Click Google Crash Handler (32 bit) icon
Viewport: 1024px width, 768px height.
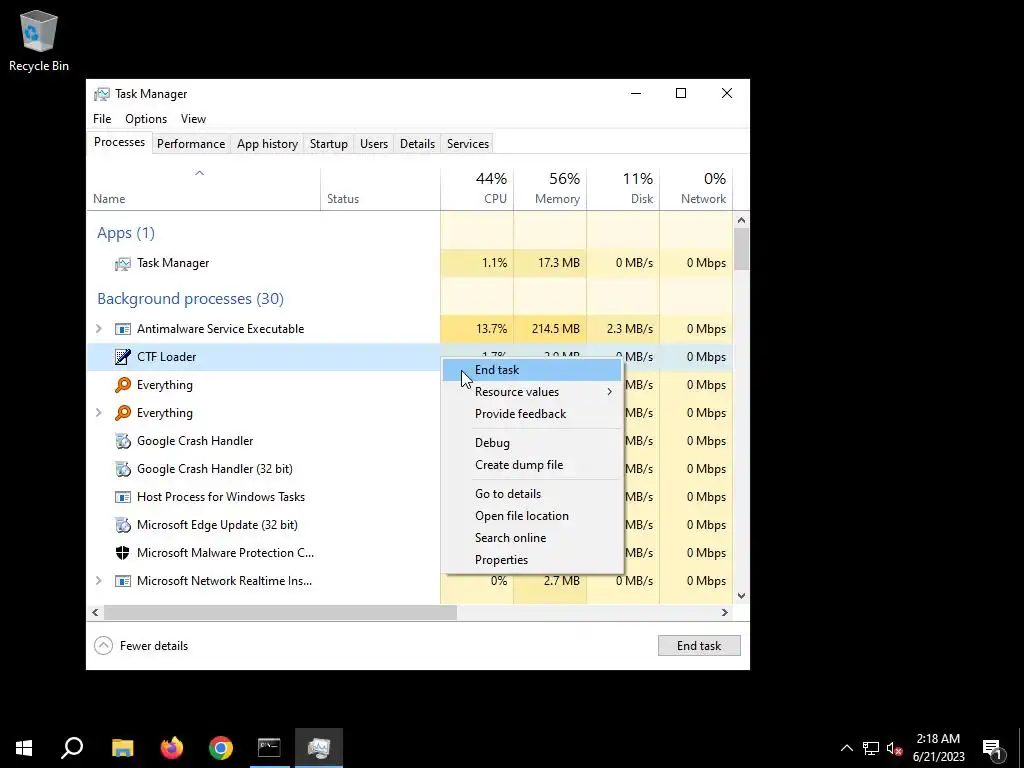pos(122,469)
